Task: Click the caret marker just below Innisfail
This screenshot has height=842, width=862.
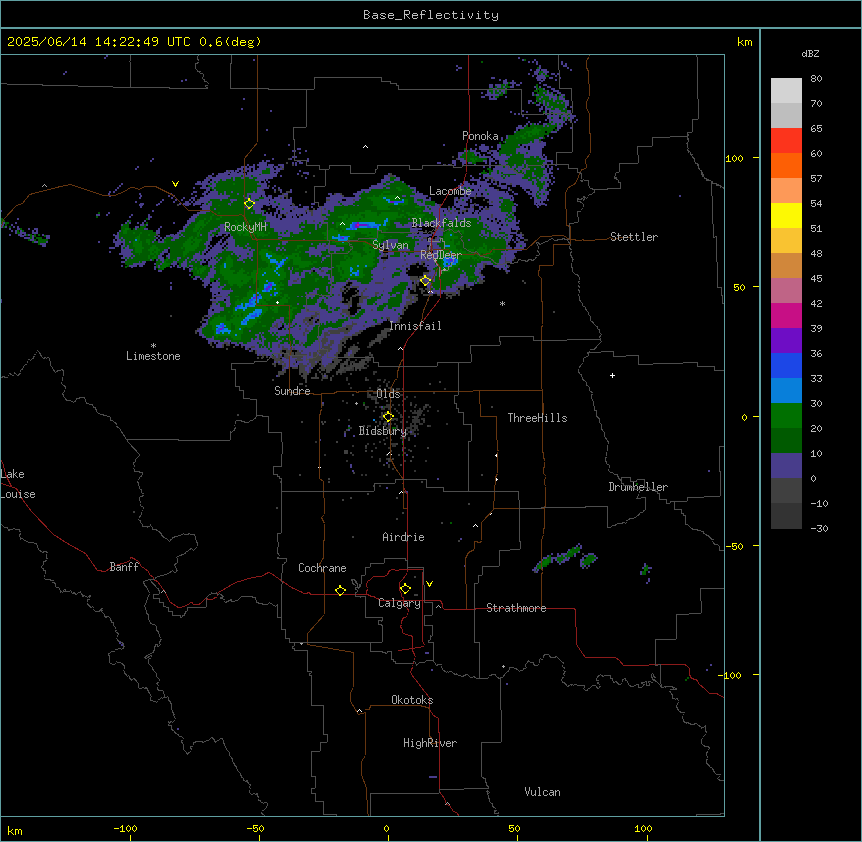Action: click(400, 348)
